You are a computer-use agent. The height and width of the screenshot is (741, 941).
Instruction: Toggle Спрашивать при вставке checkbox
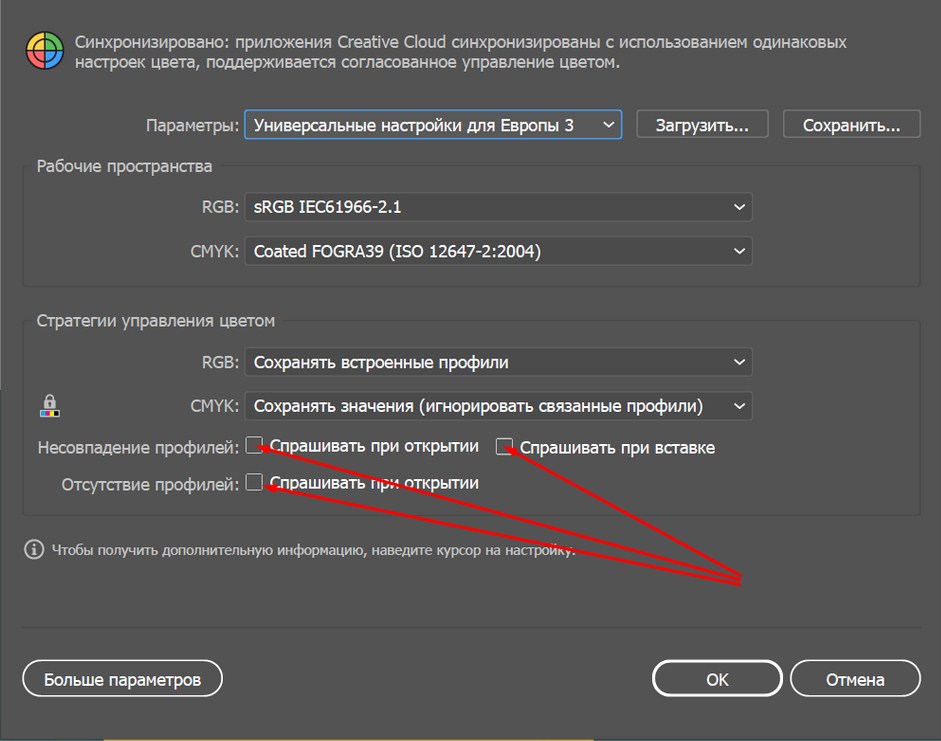click(x=504, y=446)
